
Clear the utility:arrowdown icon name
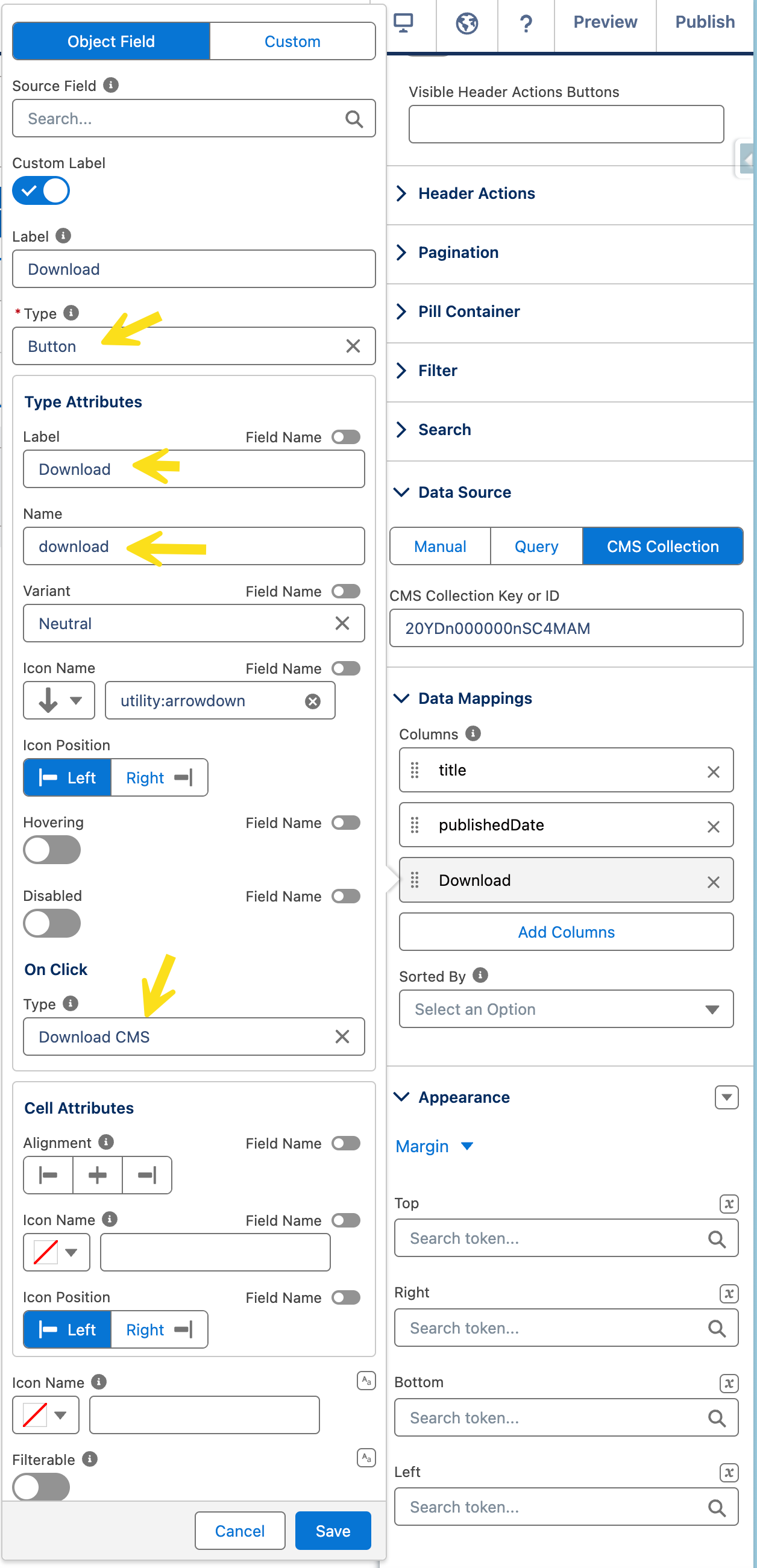tap(312, 701)
